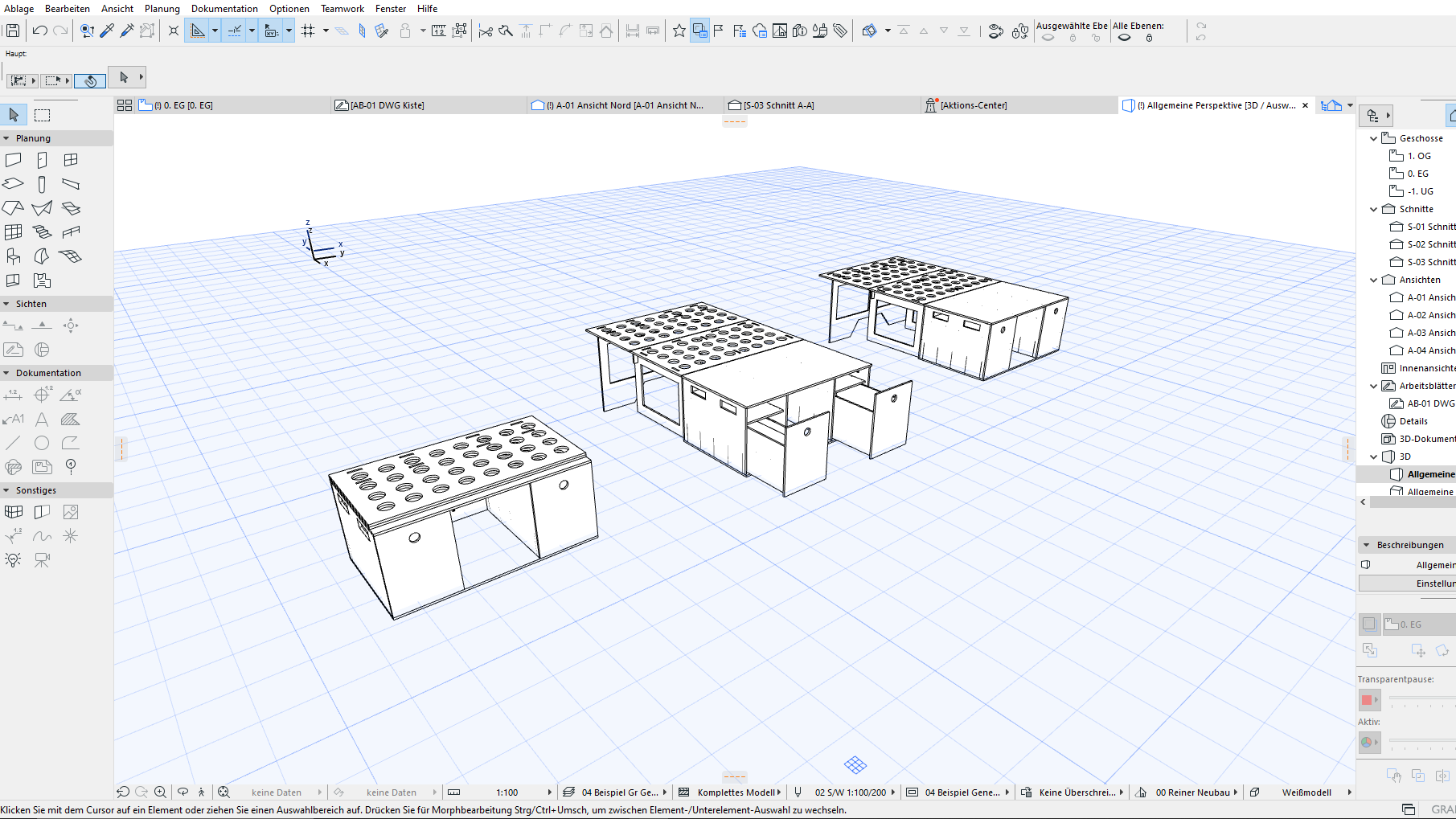1456x819 pixels.
Task: Select the Morph tool
Action: pos(42,256)
